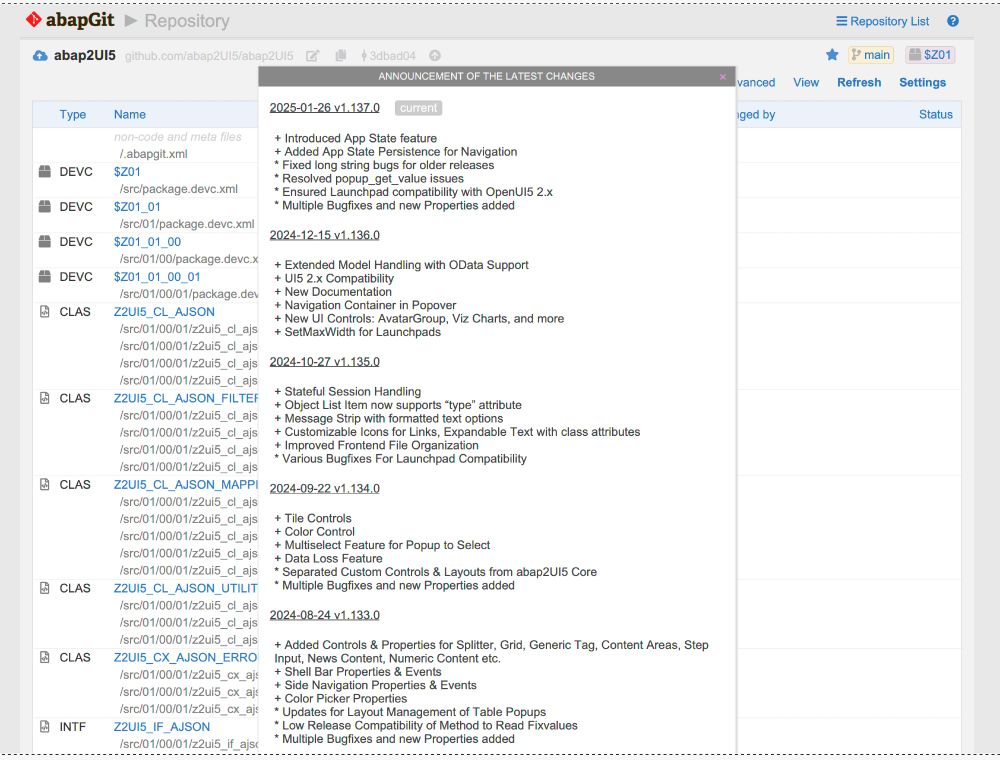
Task: Click 'Stateful Session Handling' changelog line
Action: point(348,391)
